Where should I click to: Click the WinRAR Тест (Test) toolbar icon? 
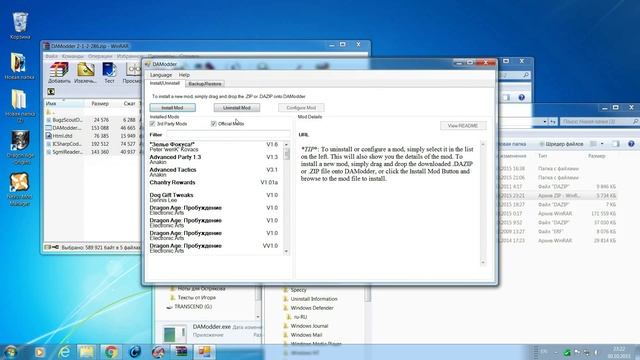pyautogui.click(x=109, y=69)
